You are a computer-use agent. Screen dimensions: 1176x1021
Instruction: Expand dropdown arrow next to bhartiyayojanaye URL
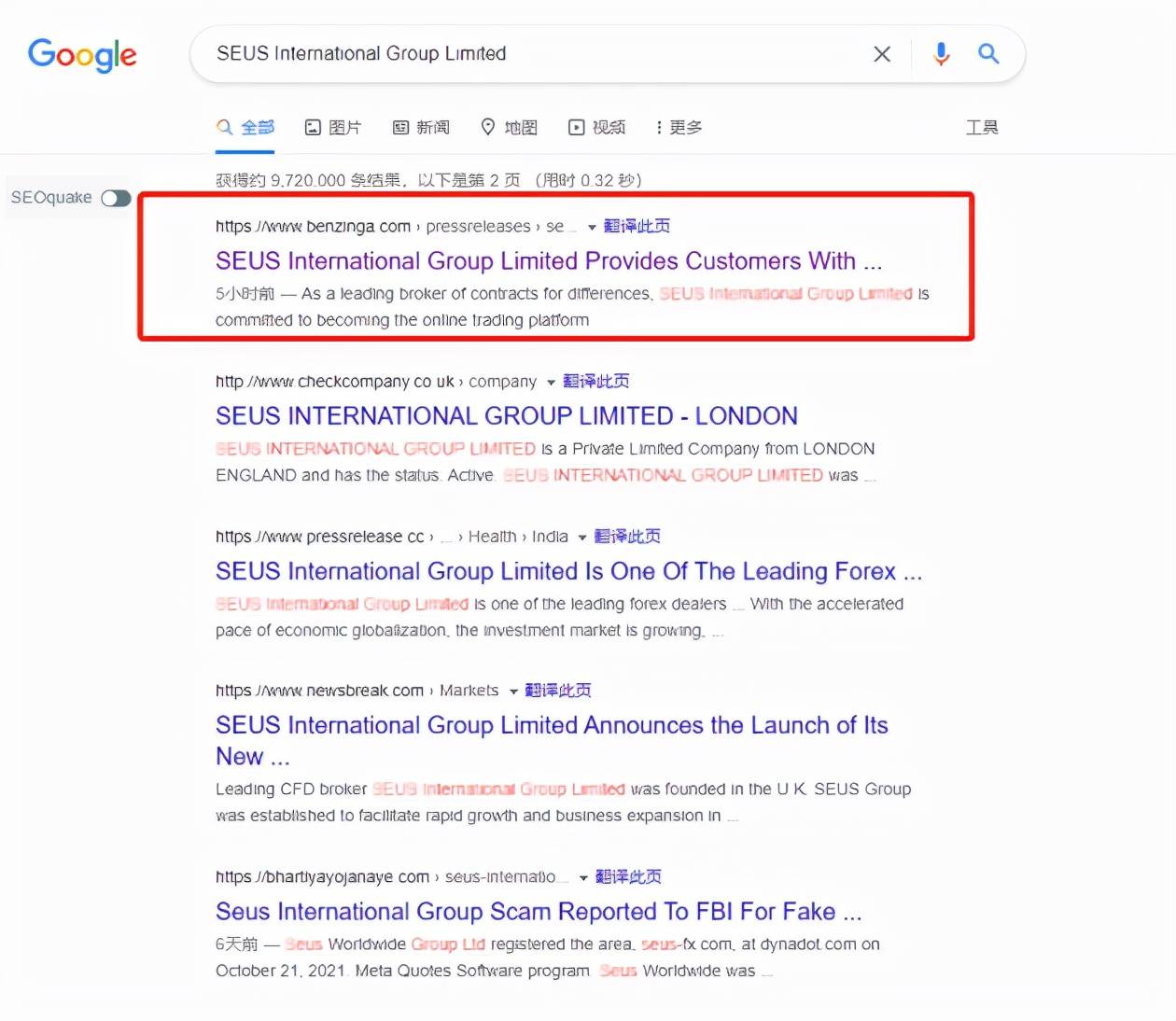[583, 878]
